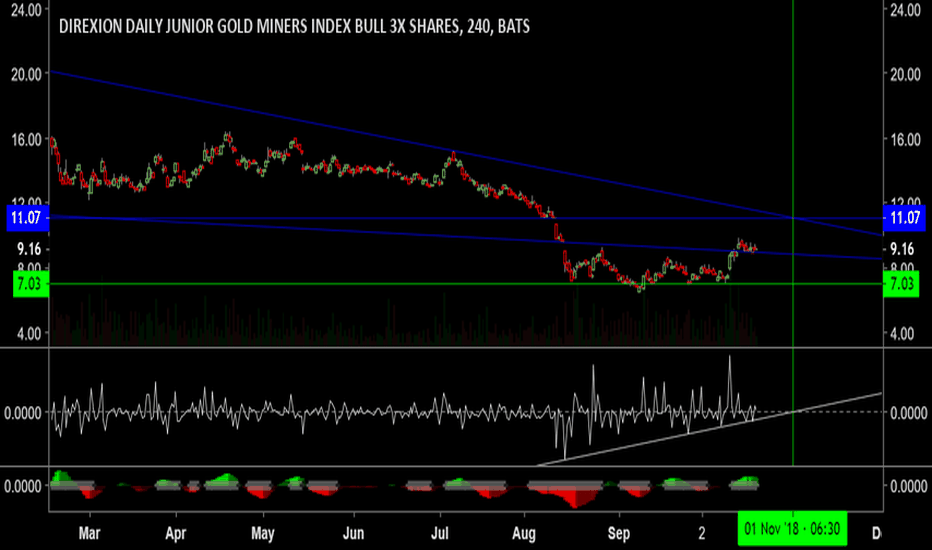The height and width of the screenshot is (550, 932).
Task: Select the green 01 Nov '18 06:30 date label
Action: (792, 529)
